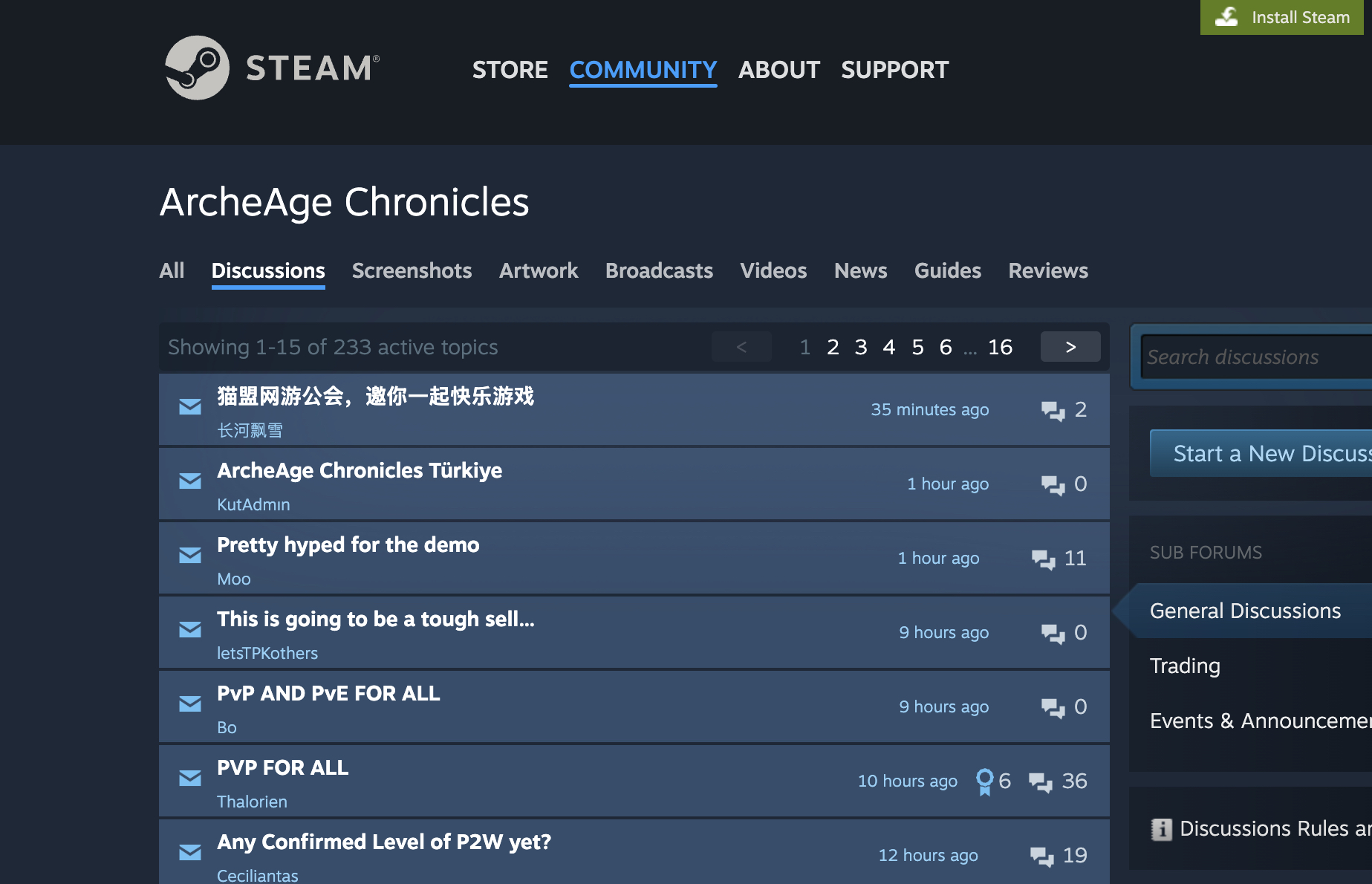1372x884 pixels.
Task: Switch to the Videos tab
Action: click(x=773, y=270)
